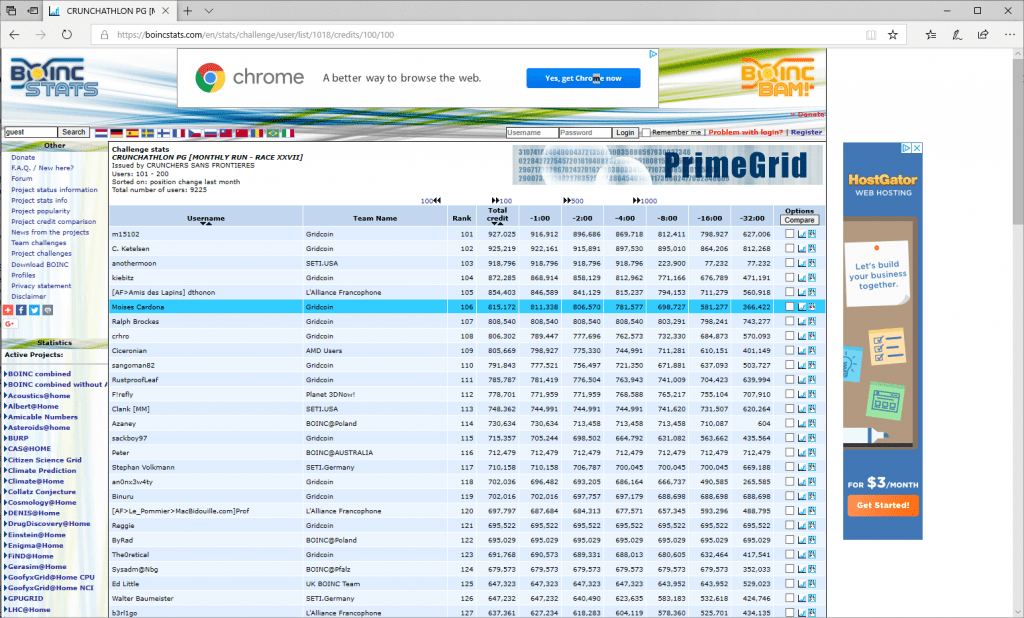
Task: Sort the table by the Total credit arrows
Action: pyautogui.click(x=497, y=224)
